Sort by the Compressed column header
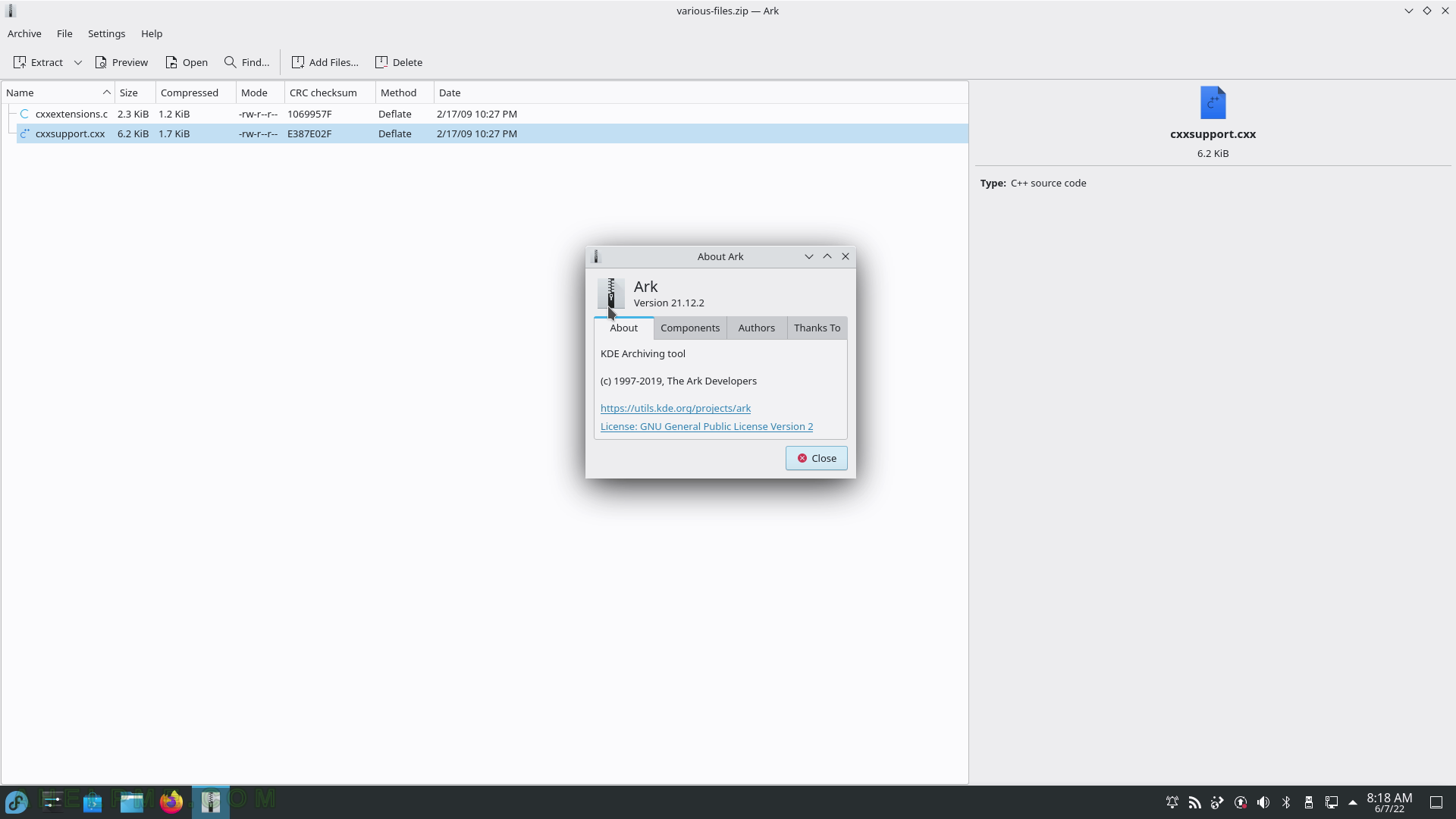The width and height of the screenshot is (1456, 819). [196, 93]
